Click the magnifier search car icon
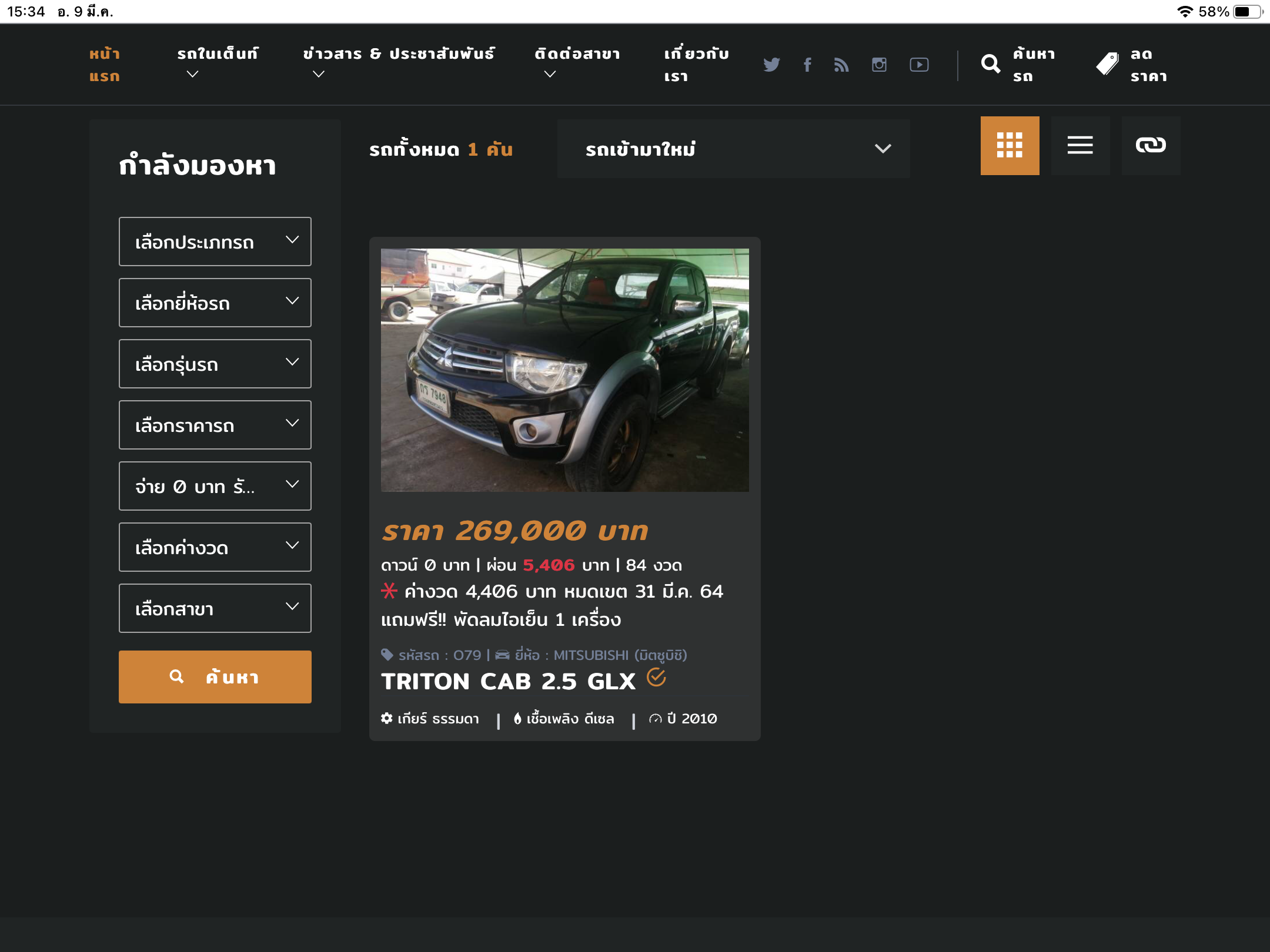This screenshot has width=1270, height=952. [991, 64]
